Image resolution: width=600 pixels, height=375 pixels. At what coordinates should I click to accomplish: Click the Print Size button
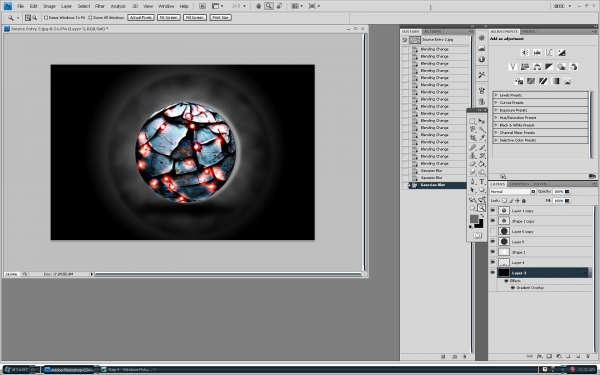coord(220,18)
